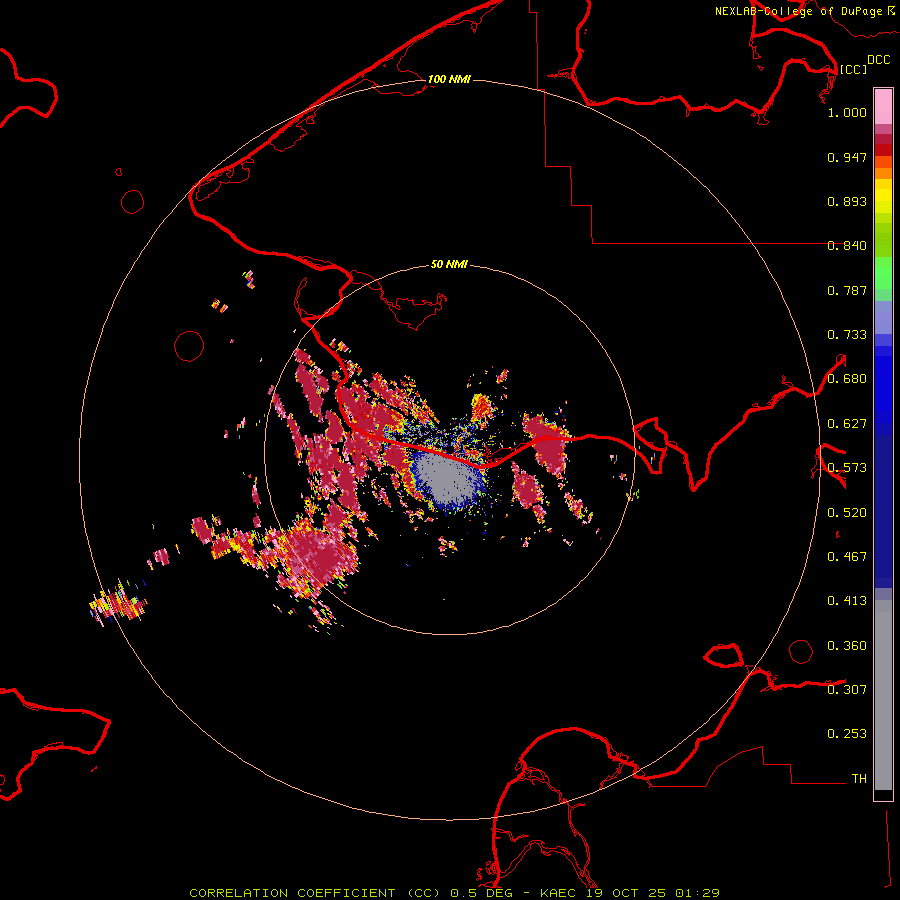Click the 0.307 scale value
The image size is (900, 900).
[847, 690]
